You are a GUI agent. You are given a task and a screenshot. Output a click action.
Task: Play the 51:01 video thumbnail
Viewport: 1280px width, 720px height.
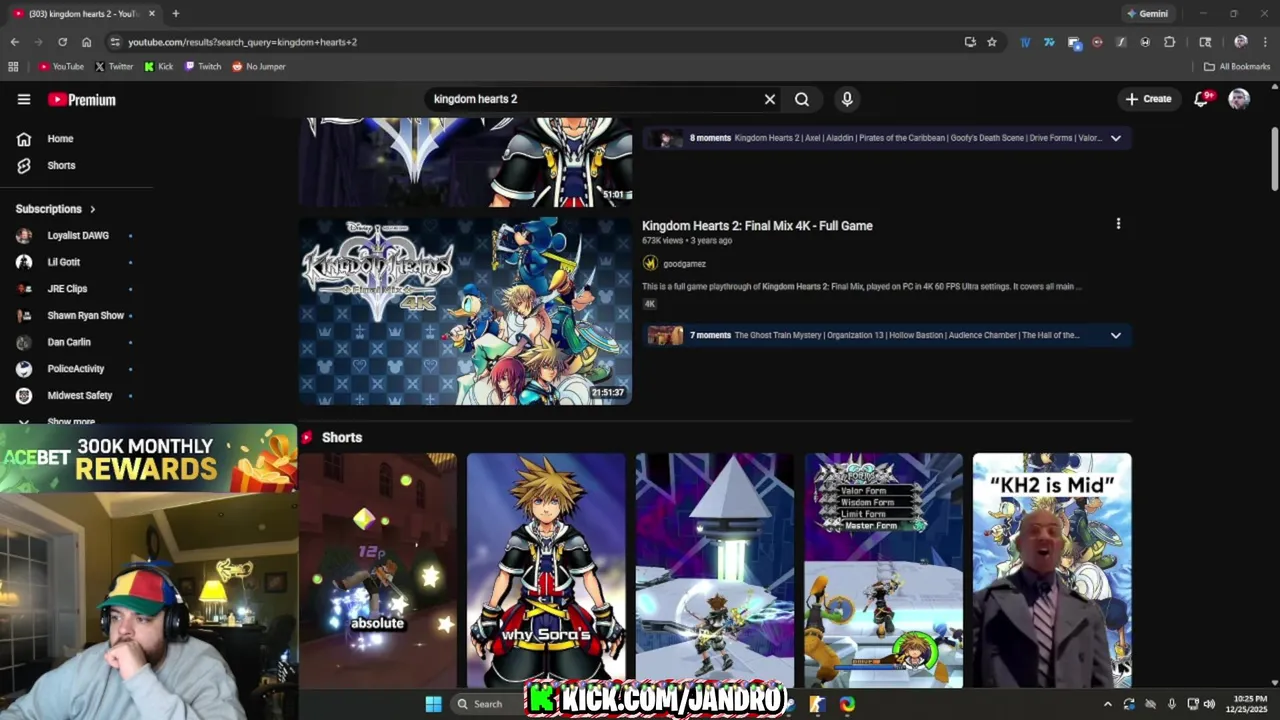[x=465, y=162]
